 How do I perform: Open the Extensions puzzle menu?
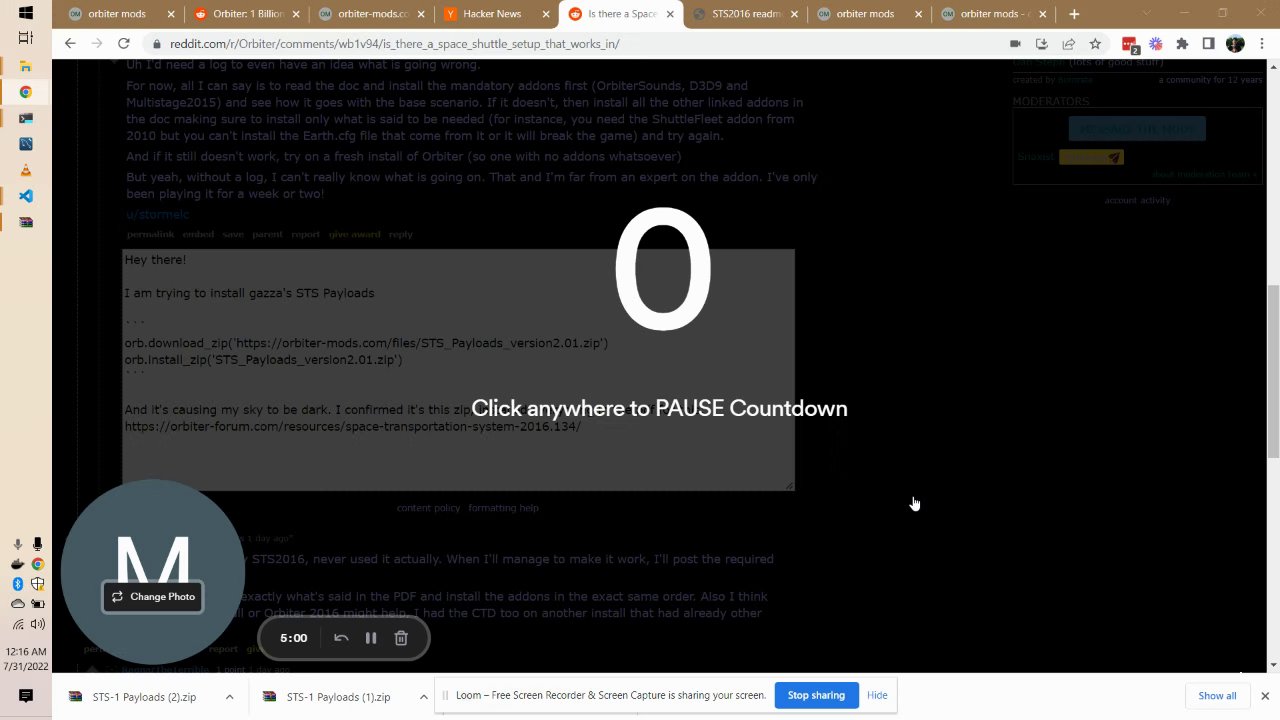point(1182,44)
